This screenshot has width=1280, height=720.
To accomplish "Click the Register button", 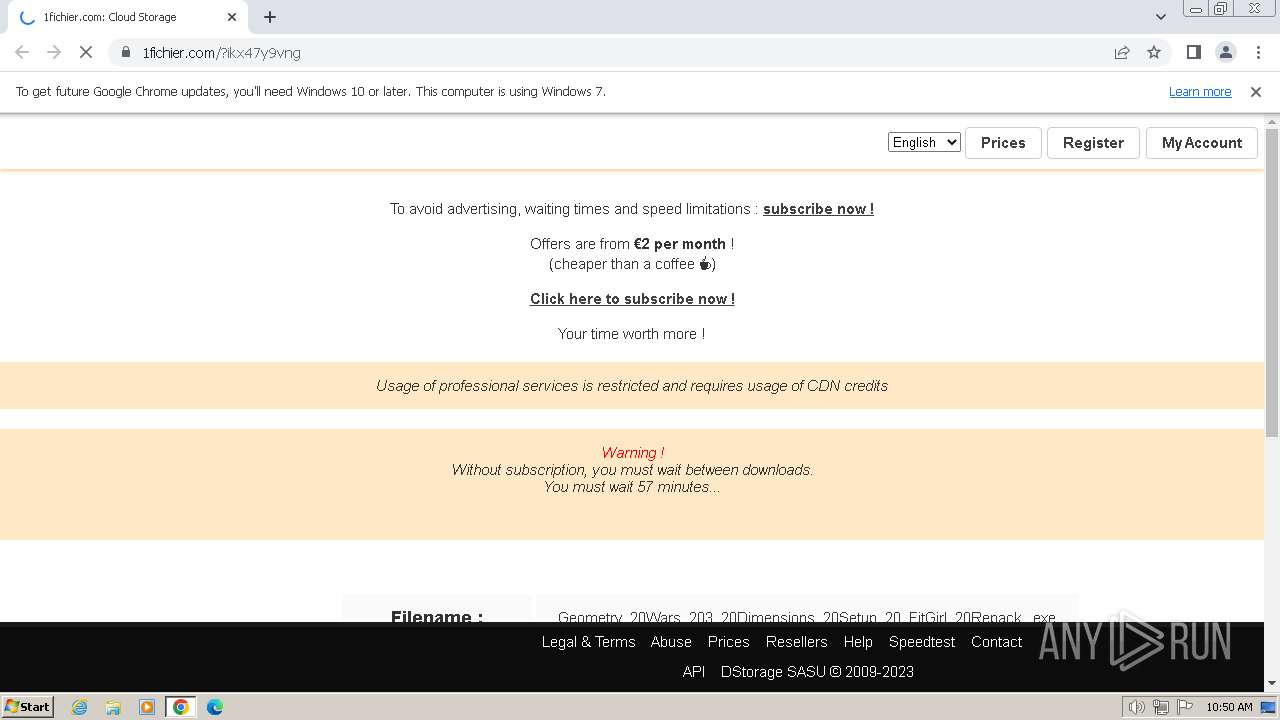I will point(1093,142).
